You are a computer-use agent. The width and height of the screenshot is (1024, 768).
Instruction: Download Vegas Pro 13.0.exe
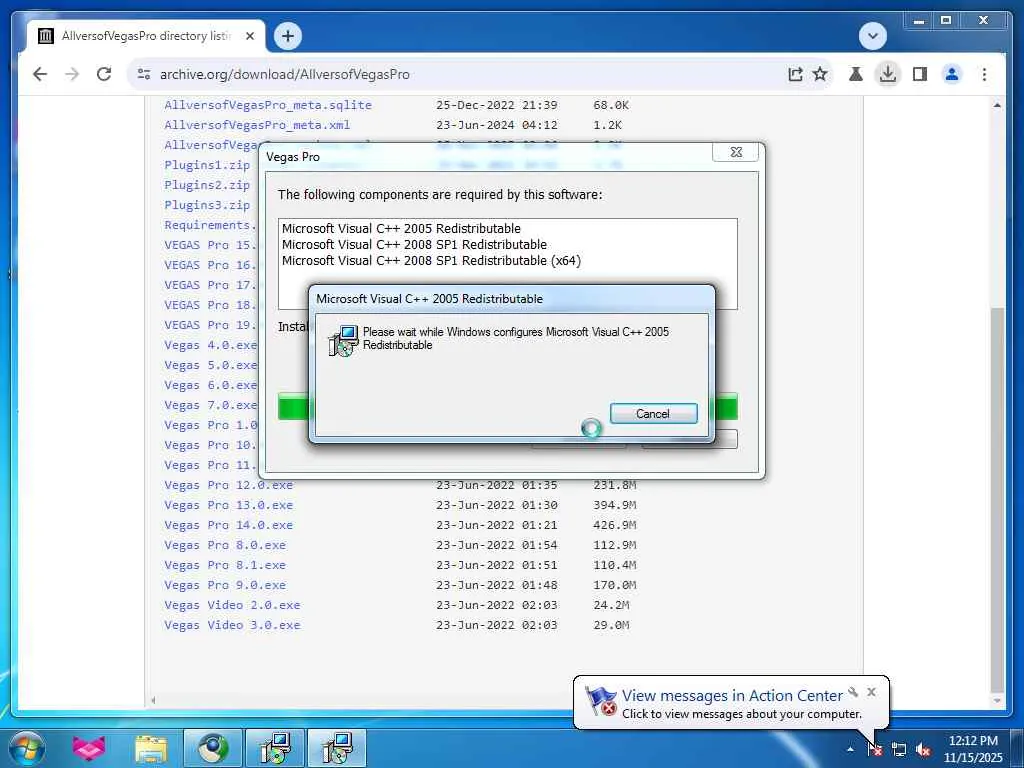coord(229,505)
